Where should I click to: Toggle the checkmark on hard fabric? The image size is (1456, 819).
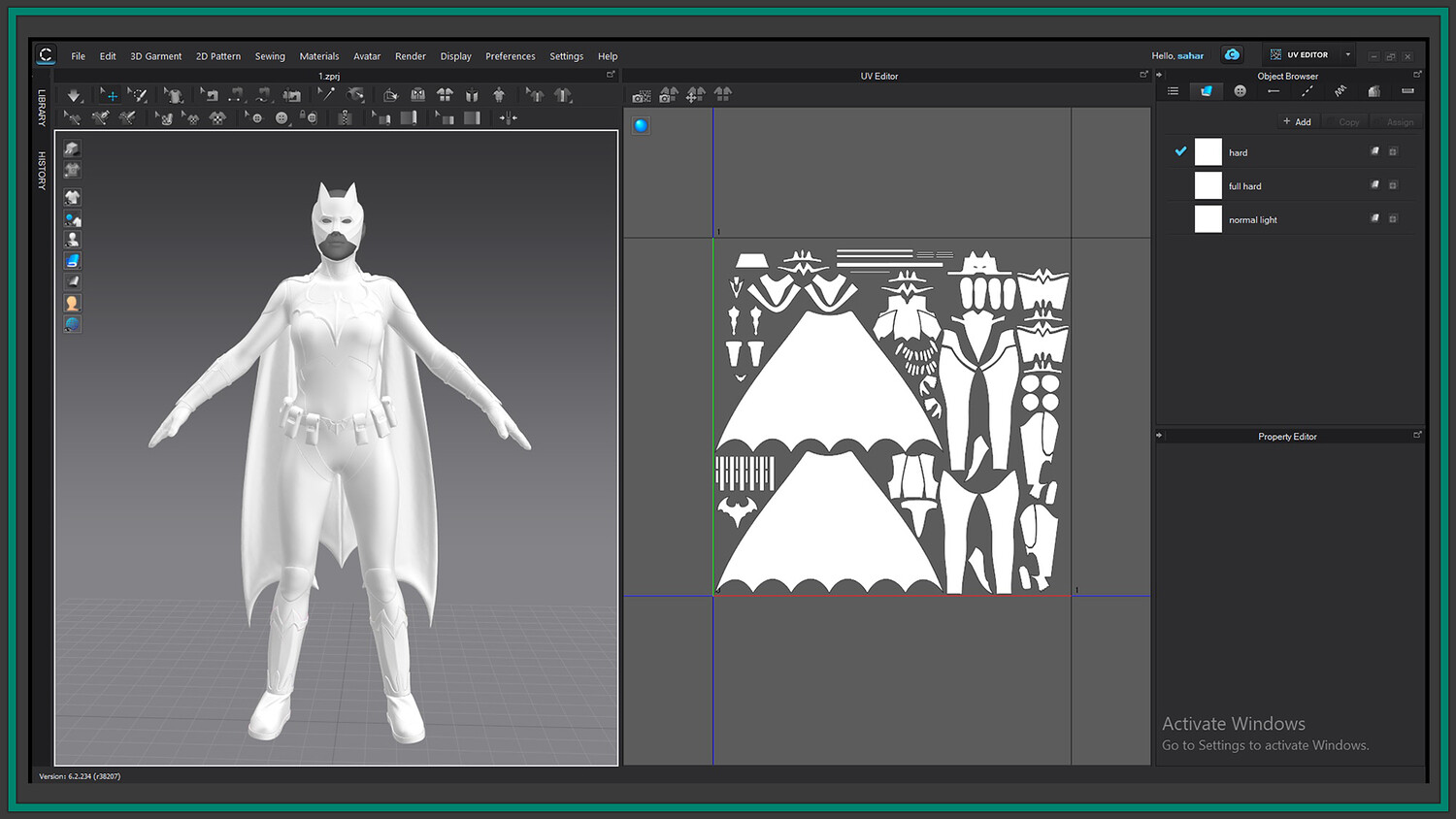coord(1180,151)
